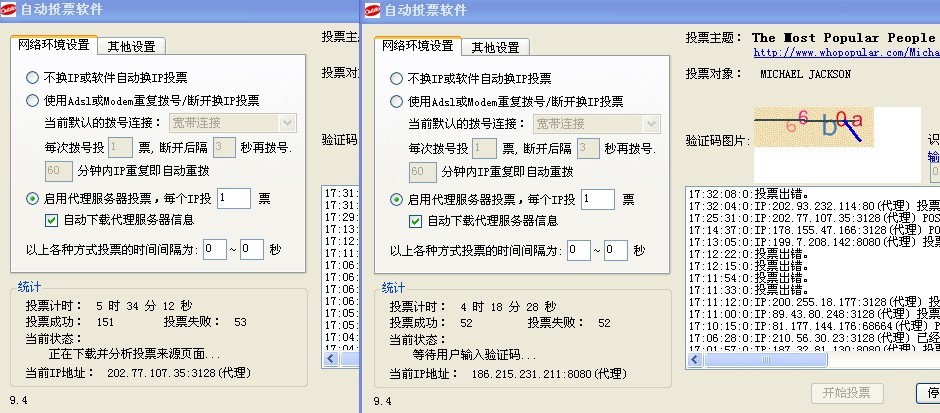Click the interval start field in left window
This screenshot has width=940, height=413.
click(215, 249)
